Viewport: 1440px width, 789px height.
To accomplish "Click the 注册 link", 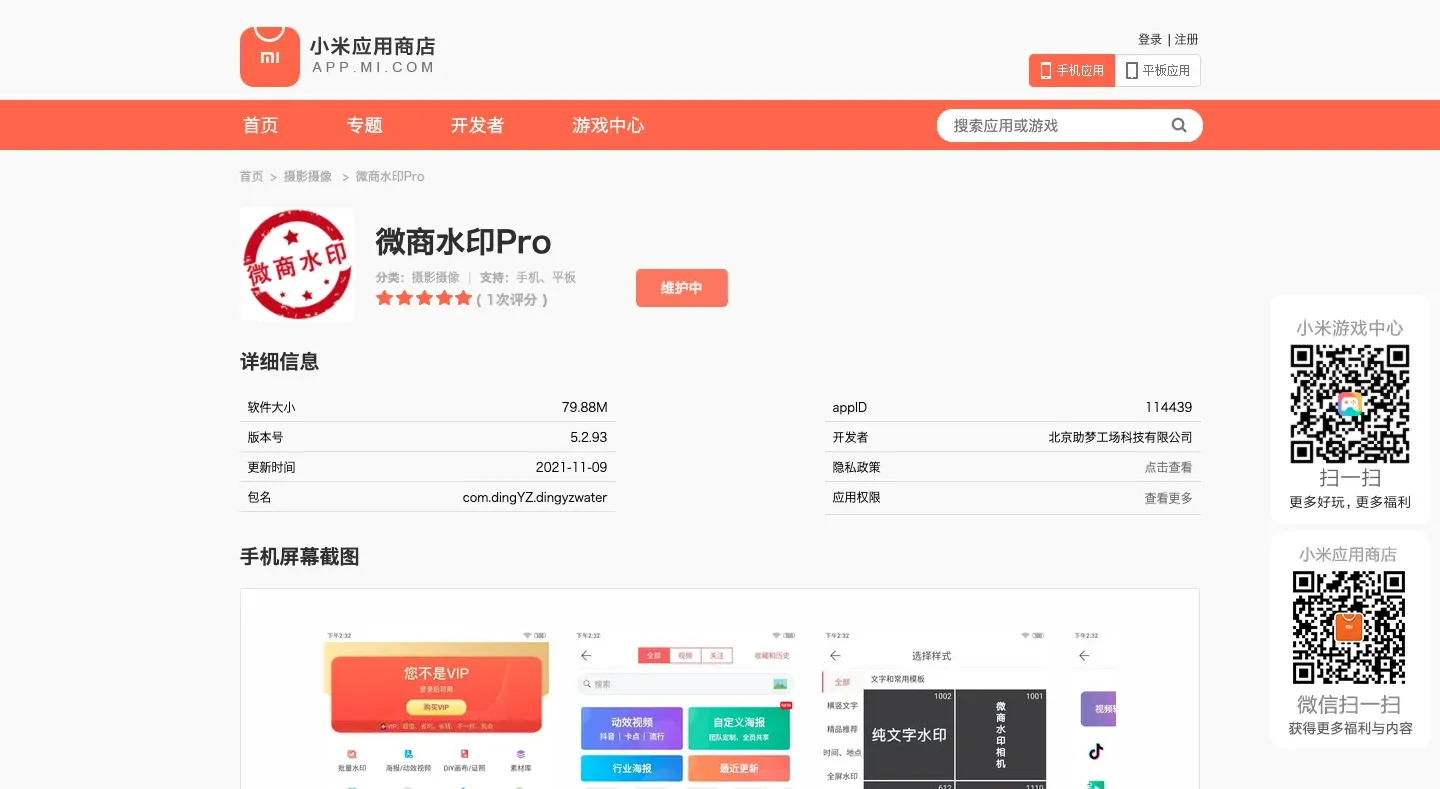I will [x=1187, y=39].
